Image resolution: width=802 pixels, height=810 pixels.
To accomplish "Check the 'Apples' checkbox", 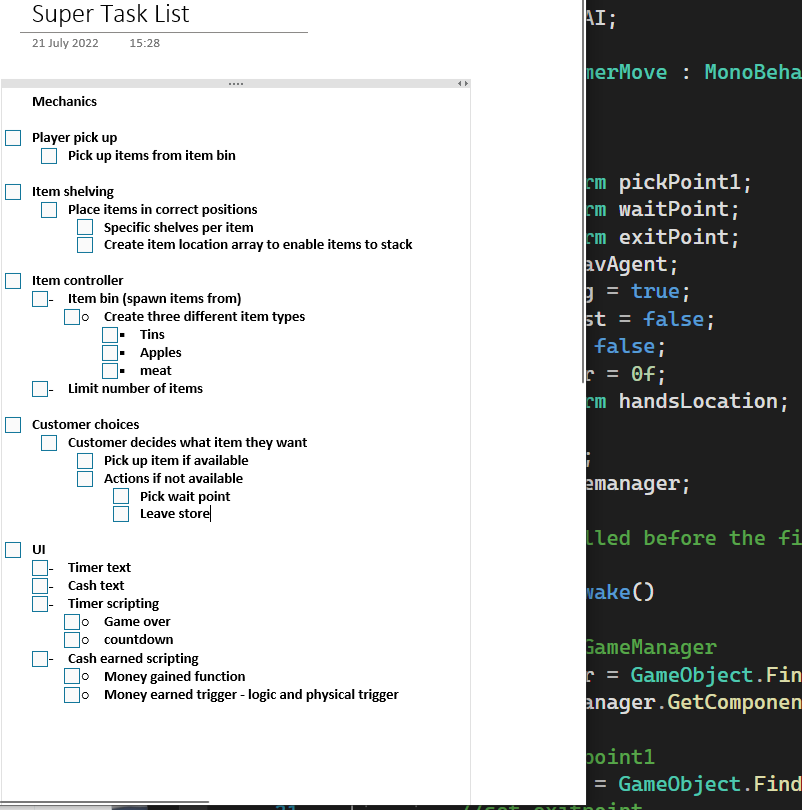I will tap(109, 353).
